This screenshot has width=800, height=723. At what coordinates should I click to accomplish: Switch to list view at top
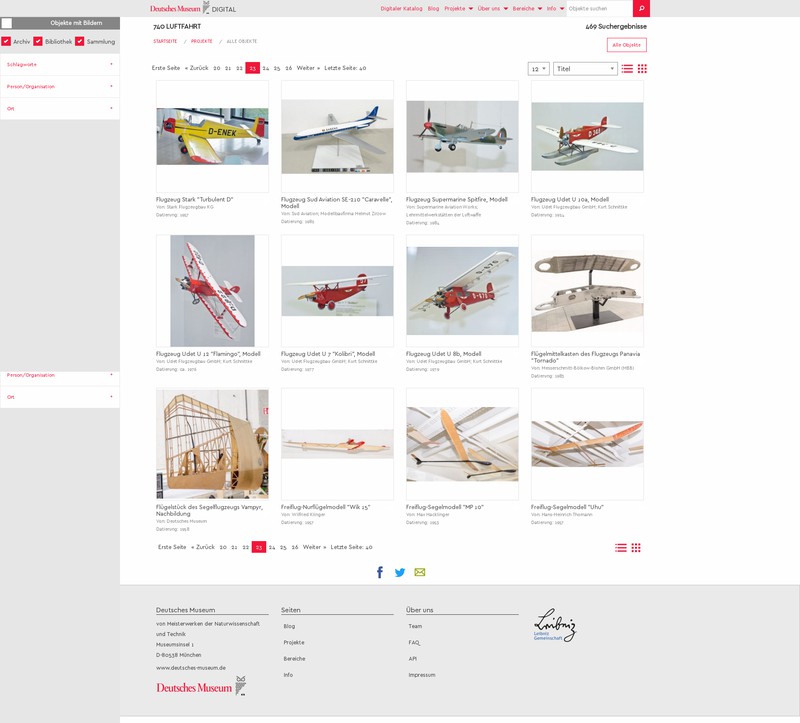(627, 69)
